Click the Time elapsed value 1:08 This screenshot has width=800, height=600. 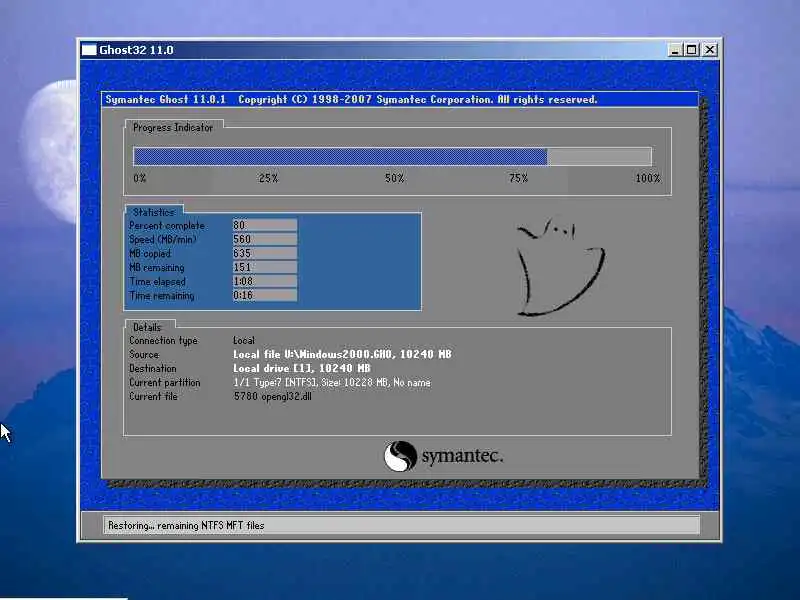click(x=265, y=281)
